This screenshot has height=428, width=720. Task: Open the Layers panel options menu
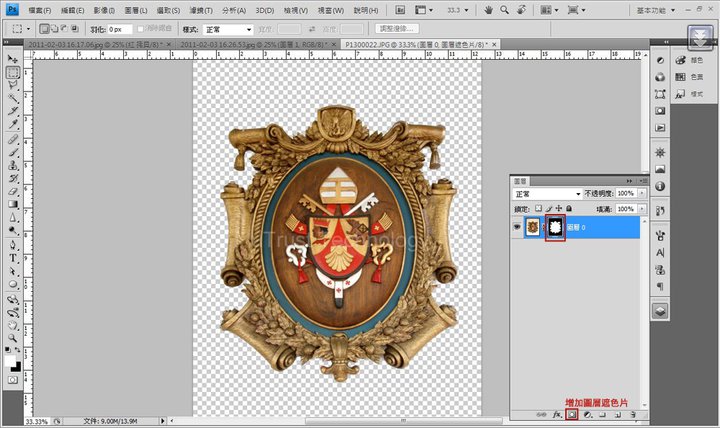(643, 181)
